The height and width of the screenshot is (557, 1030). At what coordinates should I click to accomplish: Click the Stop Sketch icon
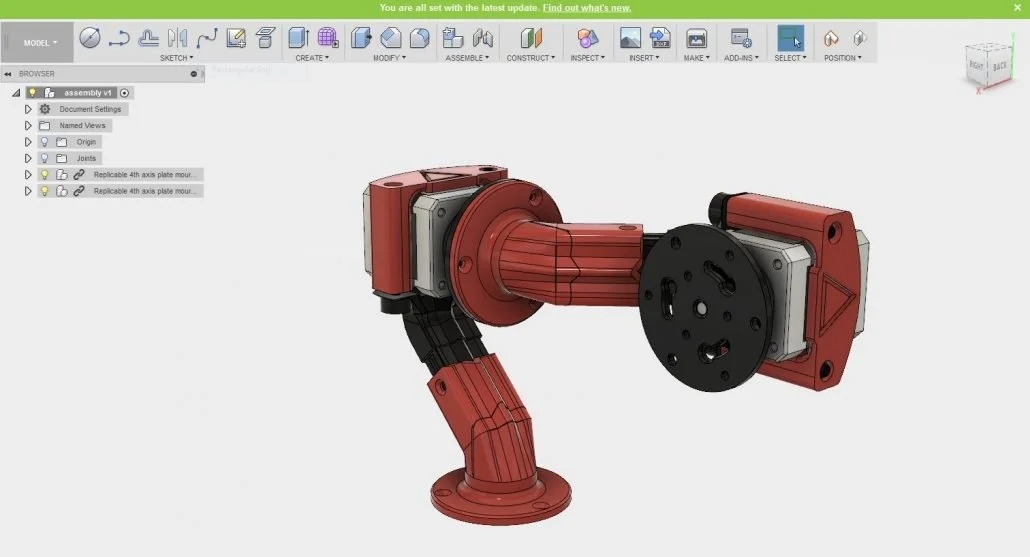point(265,38)
